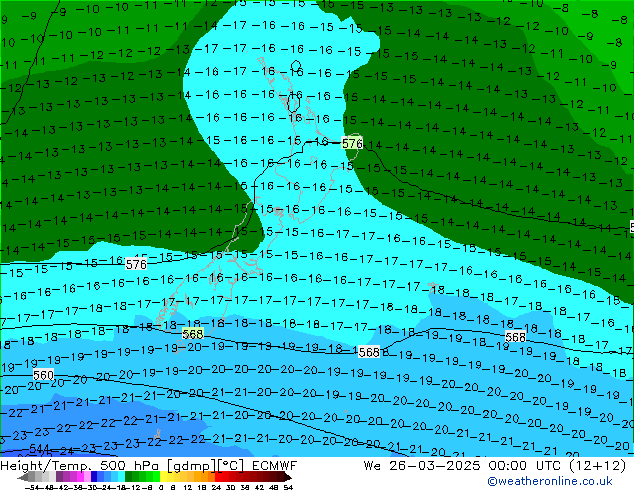This screenshot has height=490, width=634.
Task: Click the 544 contour height label
Action: (39, 449)
